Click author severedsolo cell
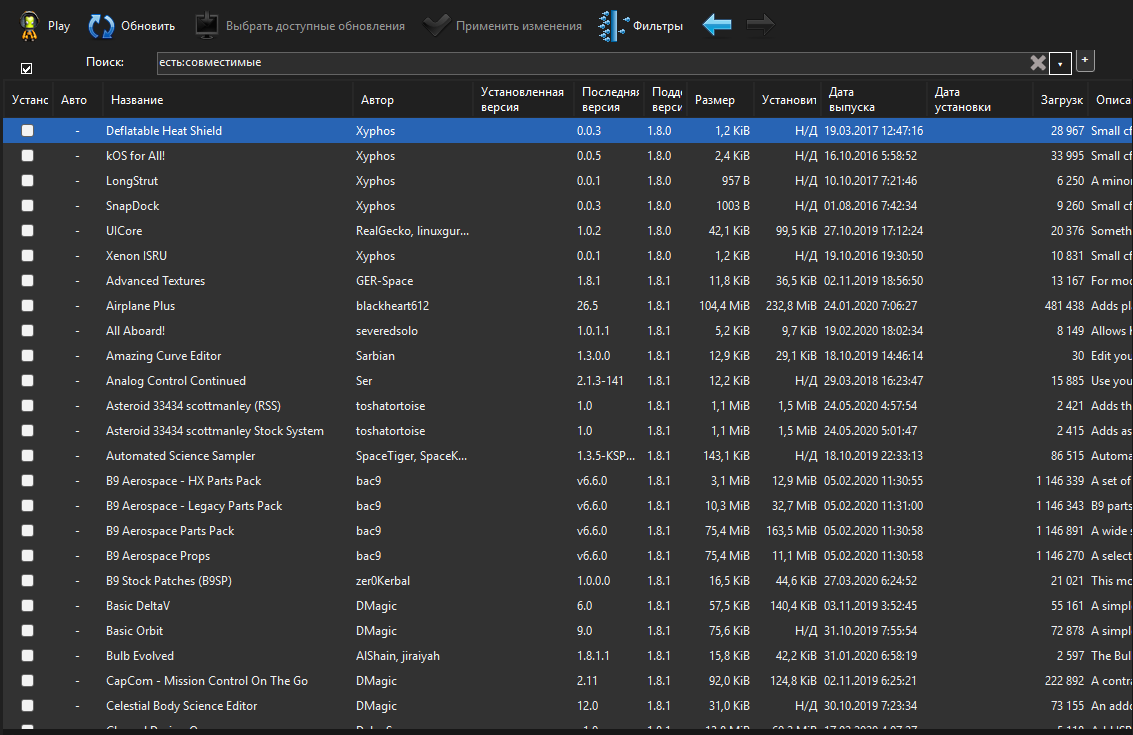This screenshot has width=1133, height=735. [387, 330]
